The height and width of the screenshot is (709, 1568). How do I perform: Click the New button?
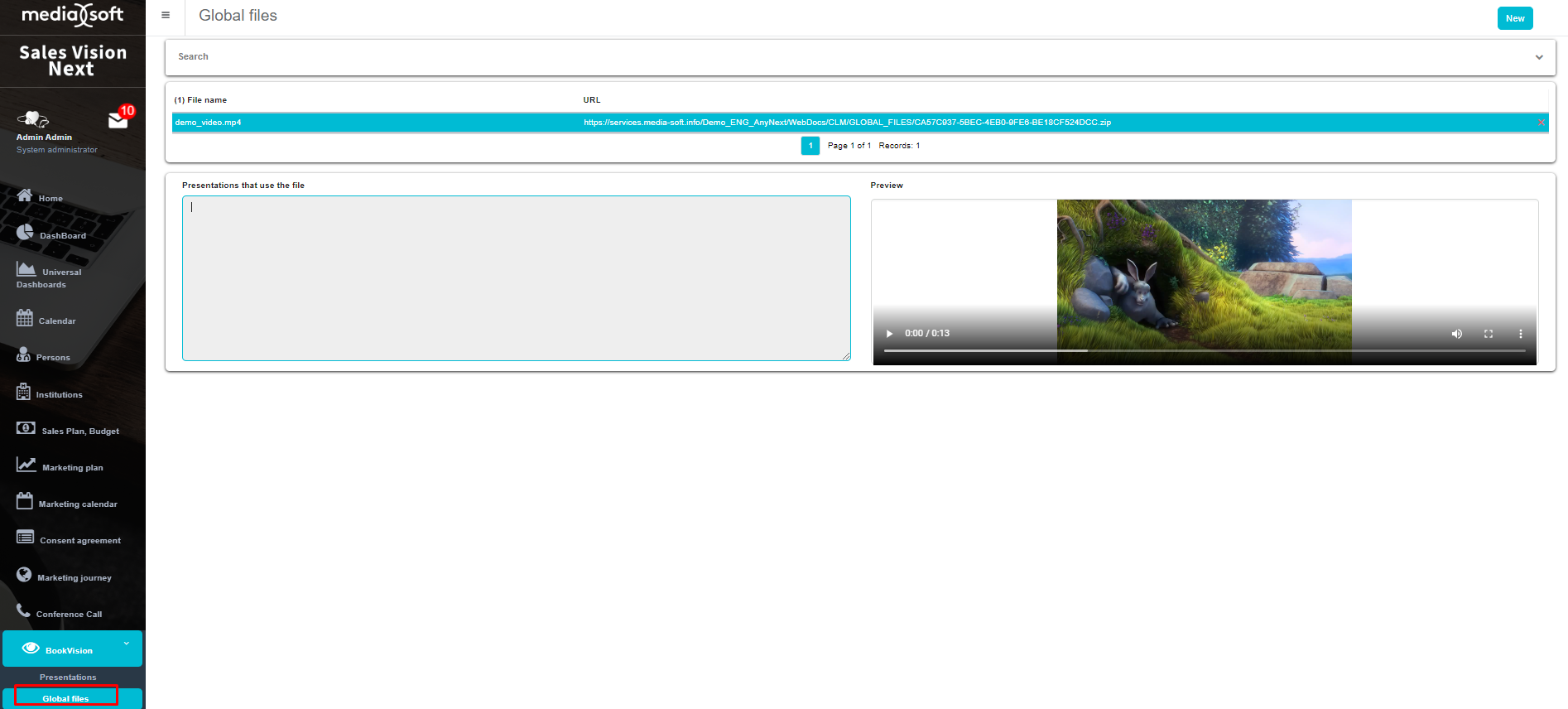1514,18
